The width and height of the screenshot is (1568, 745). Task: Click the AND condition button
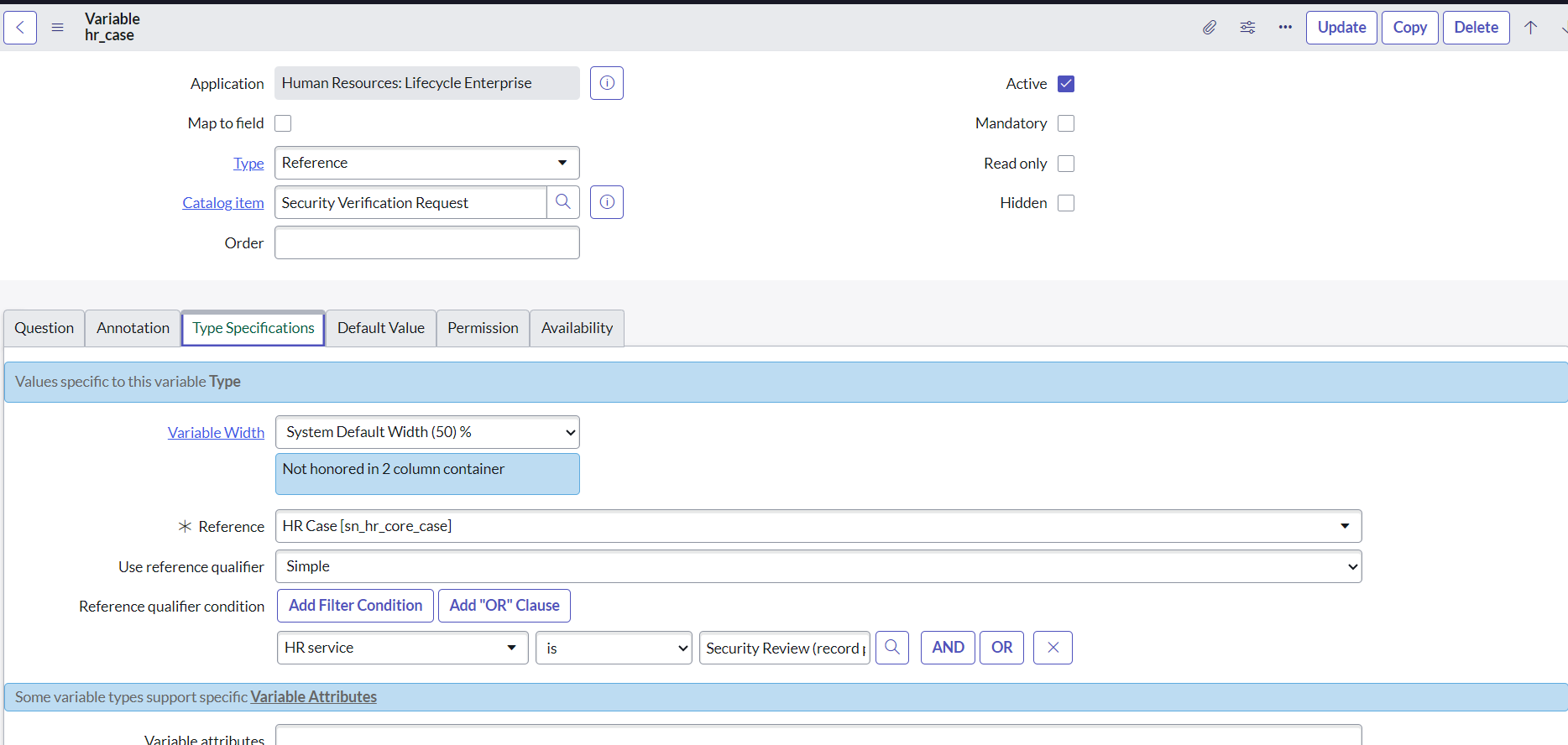(948, 648)
